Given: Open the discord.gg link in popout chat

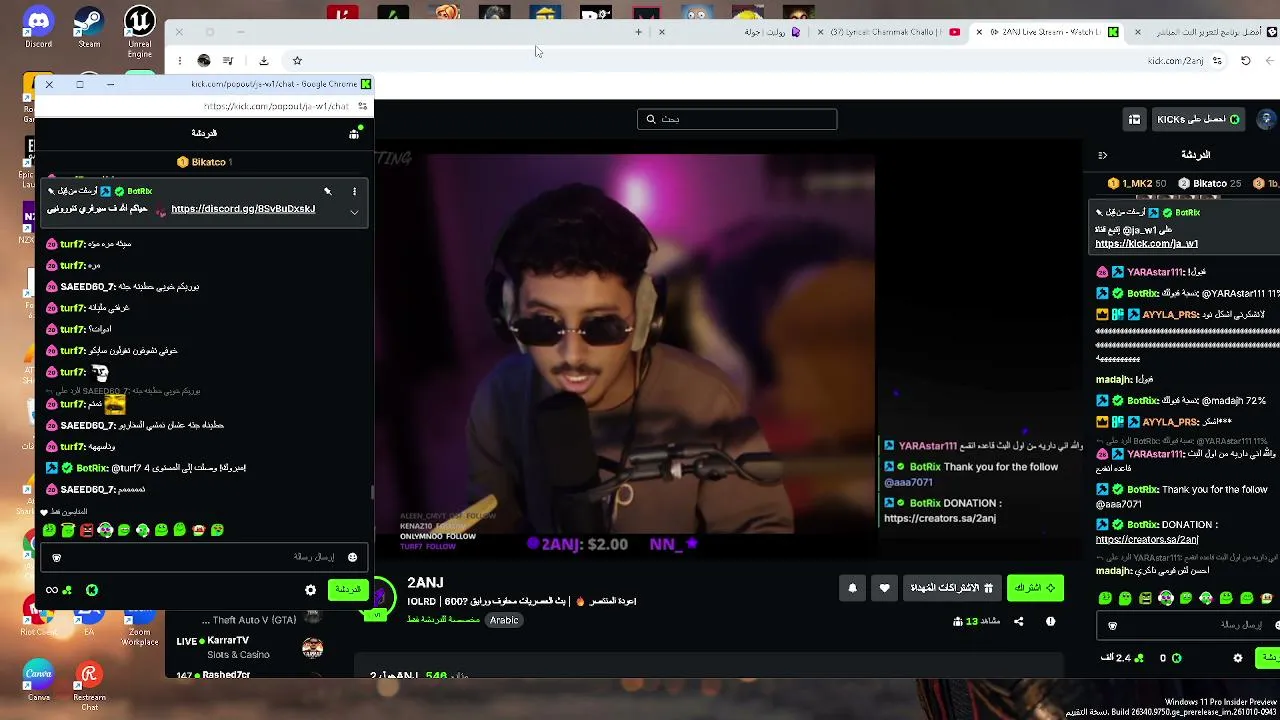Looking at the screenshot, I should (x=243, y=209).
